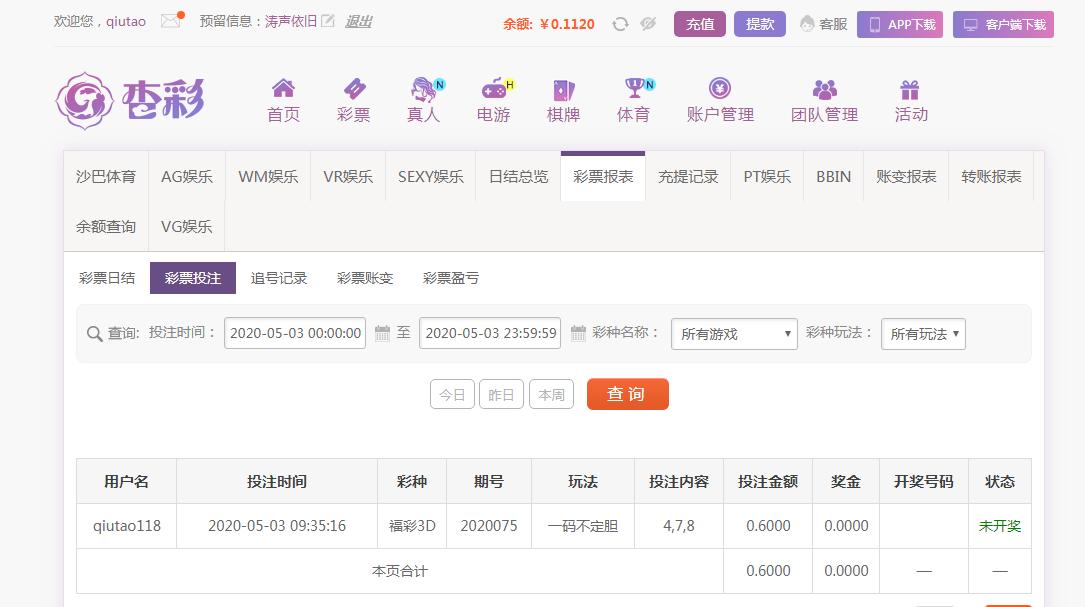1085x607 pixels.
Task: Open the 活动 gift box icon
Action: point(909,89)
